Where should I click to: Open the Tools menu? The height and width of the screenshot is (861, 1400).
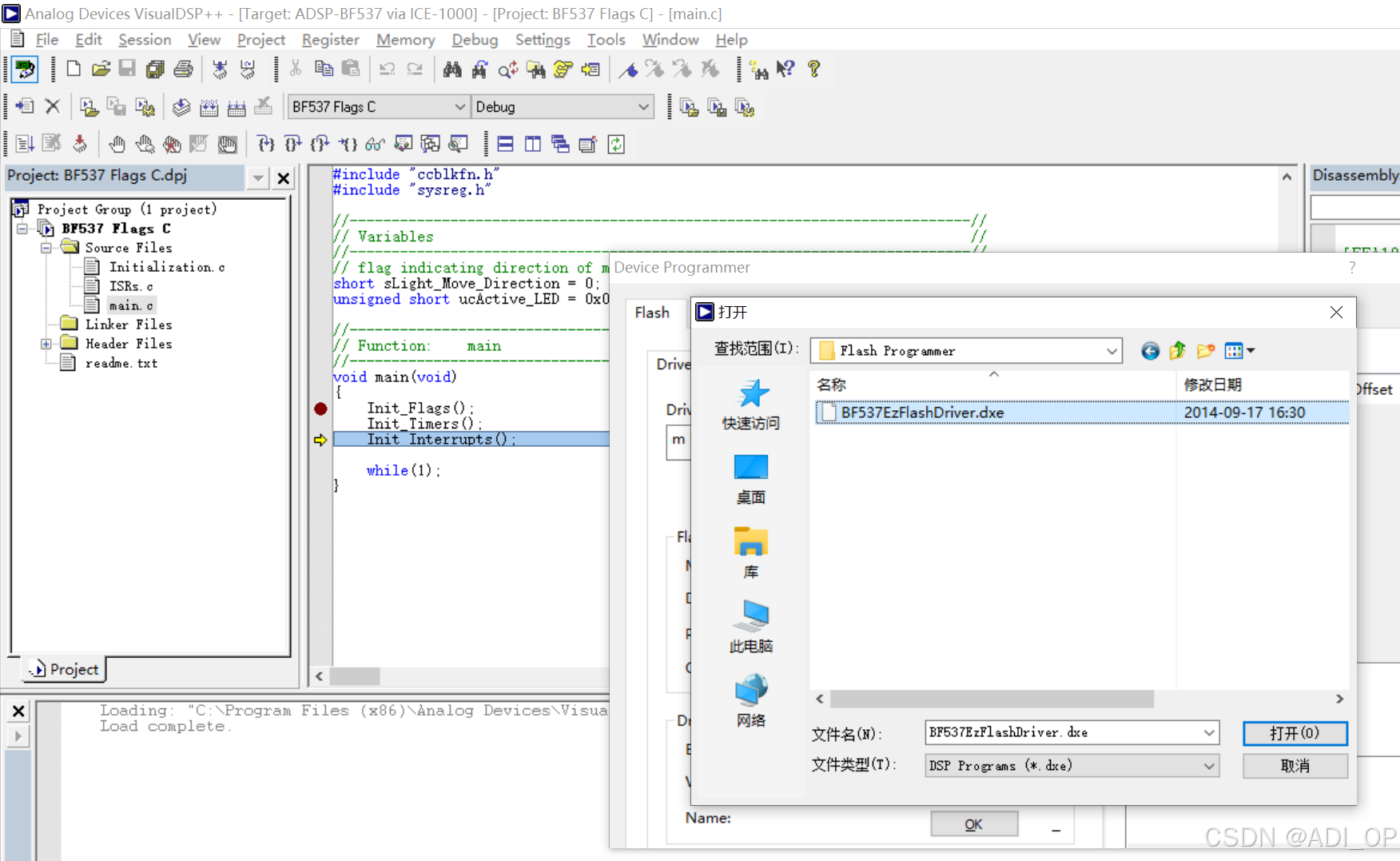[x=606, y=39]
